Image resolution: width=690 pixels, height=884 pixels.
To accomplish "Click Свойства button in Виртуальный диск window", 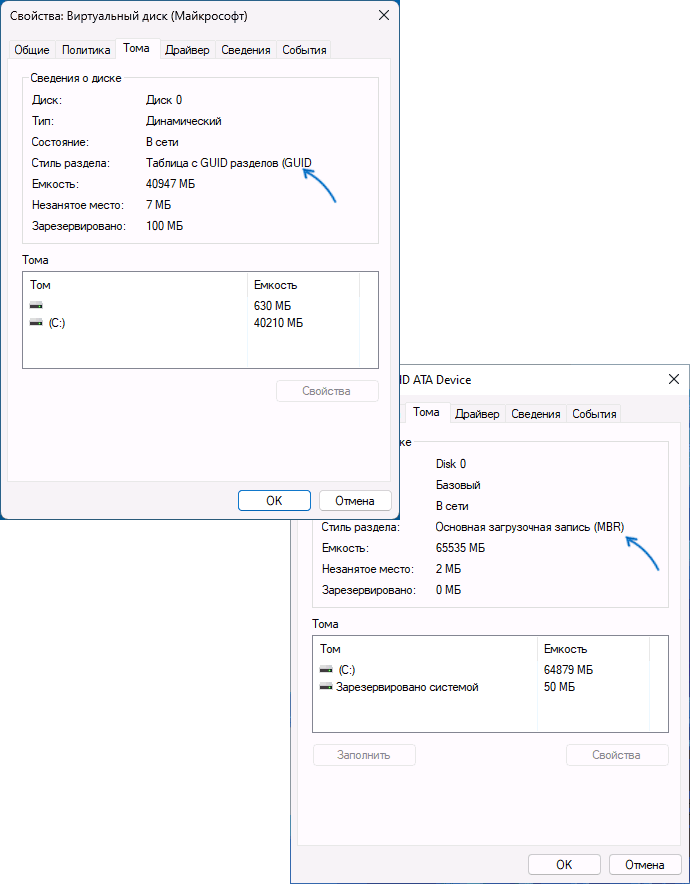I will click(327, 391).
